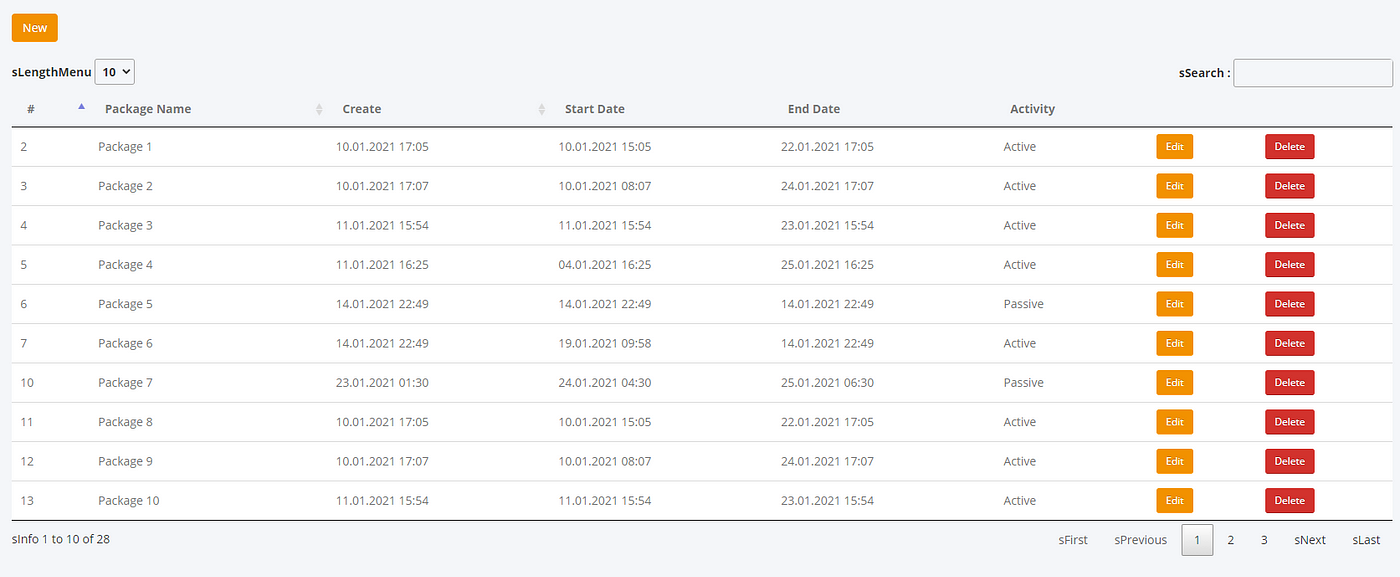The image size is (1400, 577).
Task: Go to page 2 of results
Action: tap(1231, 540)
